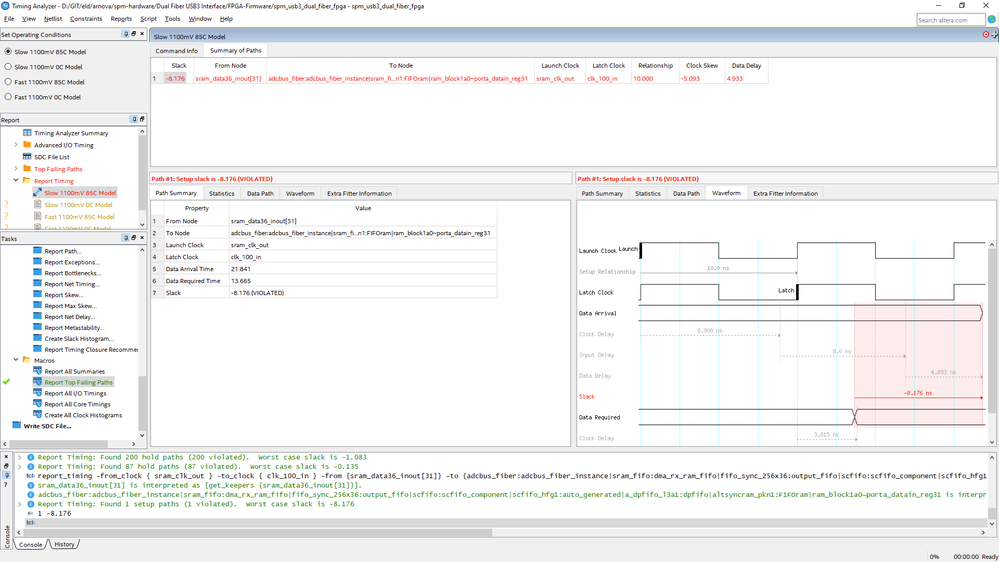Collapse the Report Timing tree node
Viewport: 999px width, 562px height.
coord(16,181)
